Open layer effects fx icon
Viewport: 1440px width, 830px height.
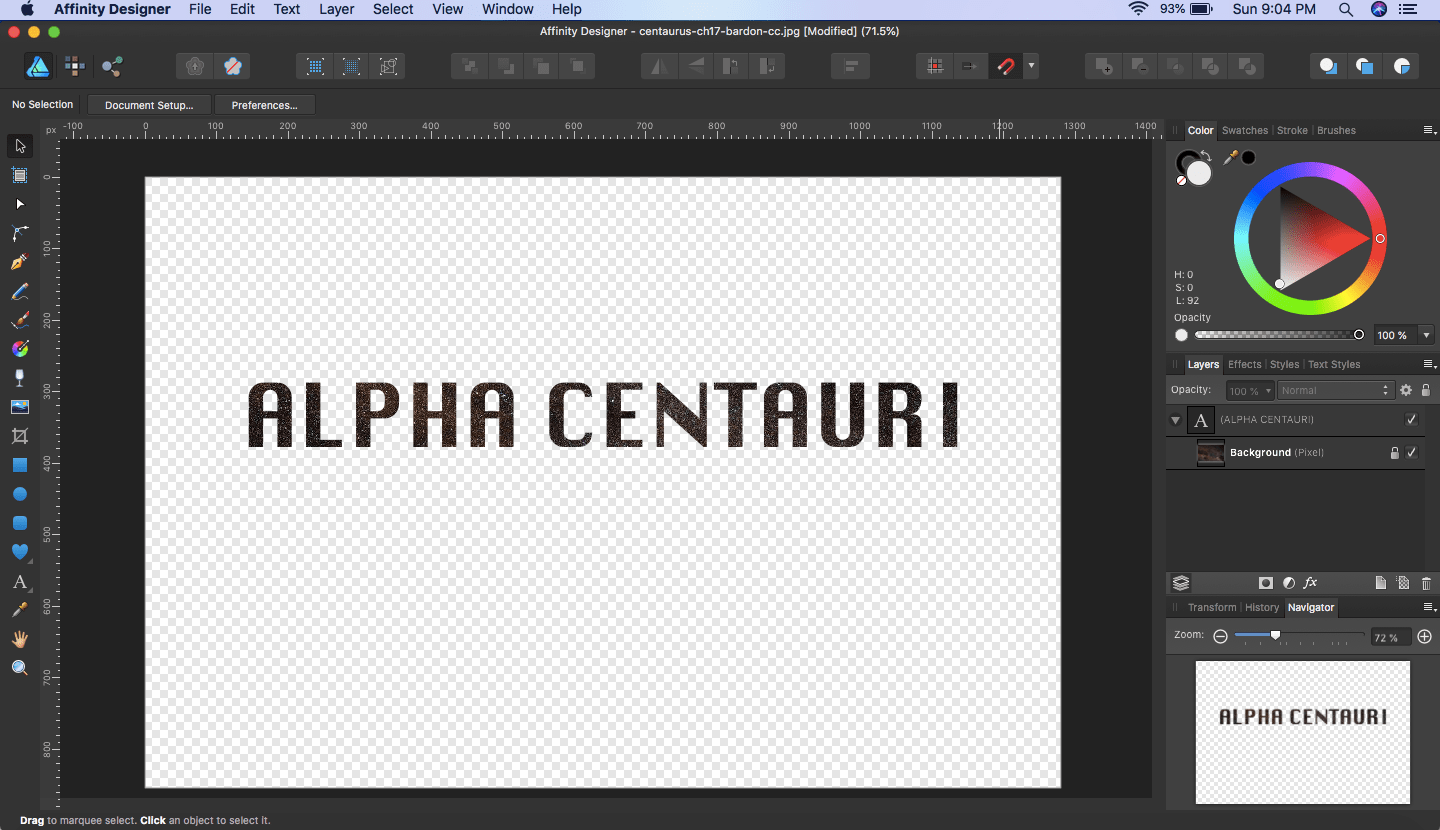[1310, 583]
